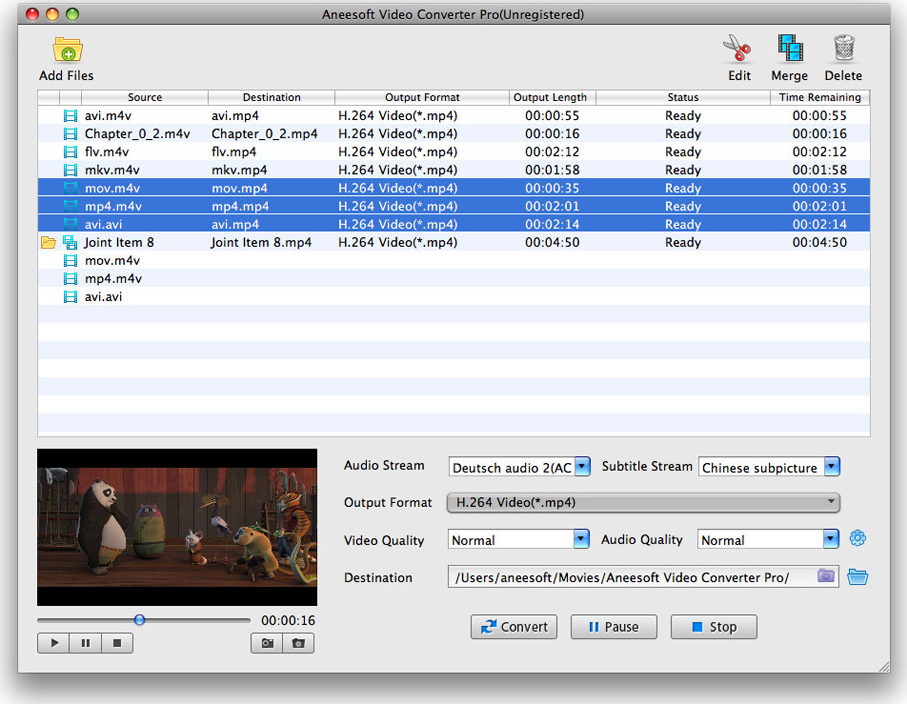Open advanced settings gear next to Audio Quality
This screenshot has width=907, height=704.
pos(857,539)
